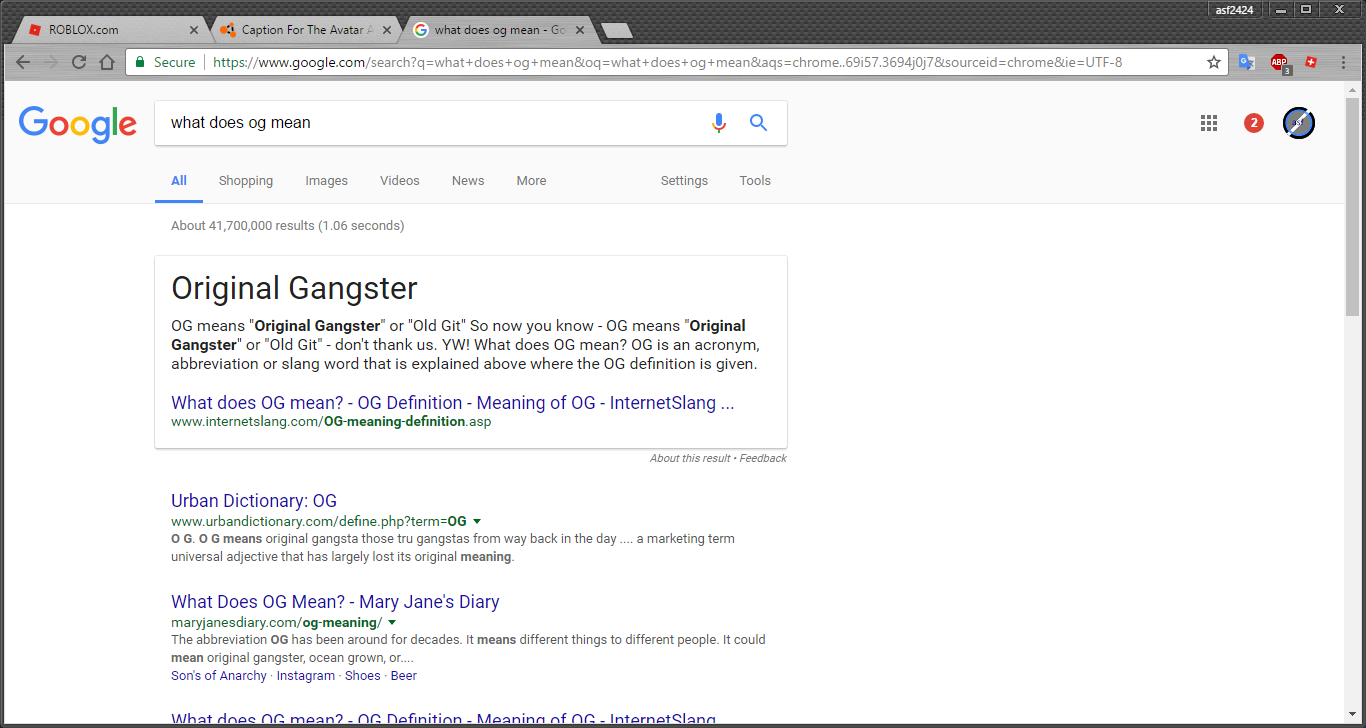Reload the current page
Viewport: 1366px width, 728px height.
(x=80, y=62)
